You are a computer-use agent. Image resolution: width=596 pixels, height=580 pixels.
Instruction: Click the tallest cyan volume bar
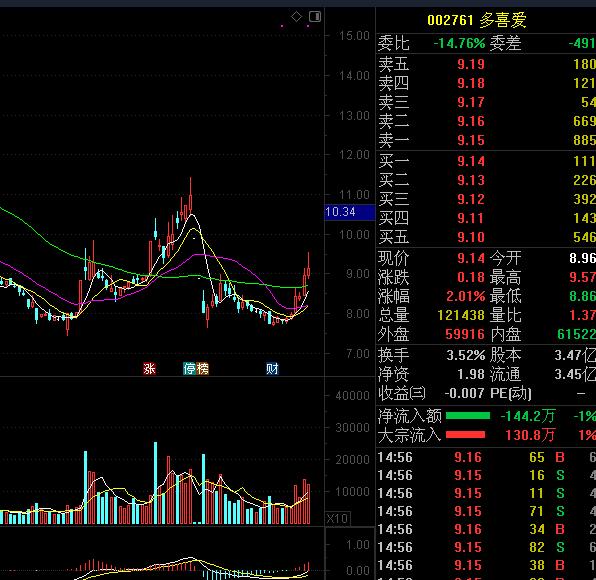pyautogui.click(x=155, y=483)
